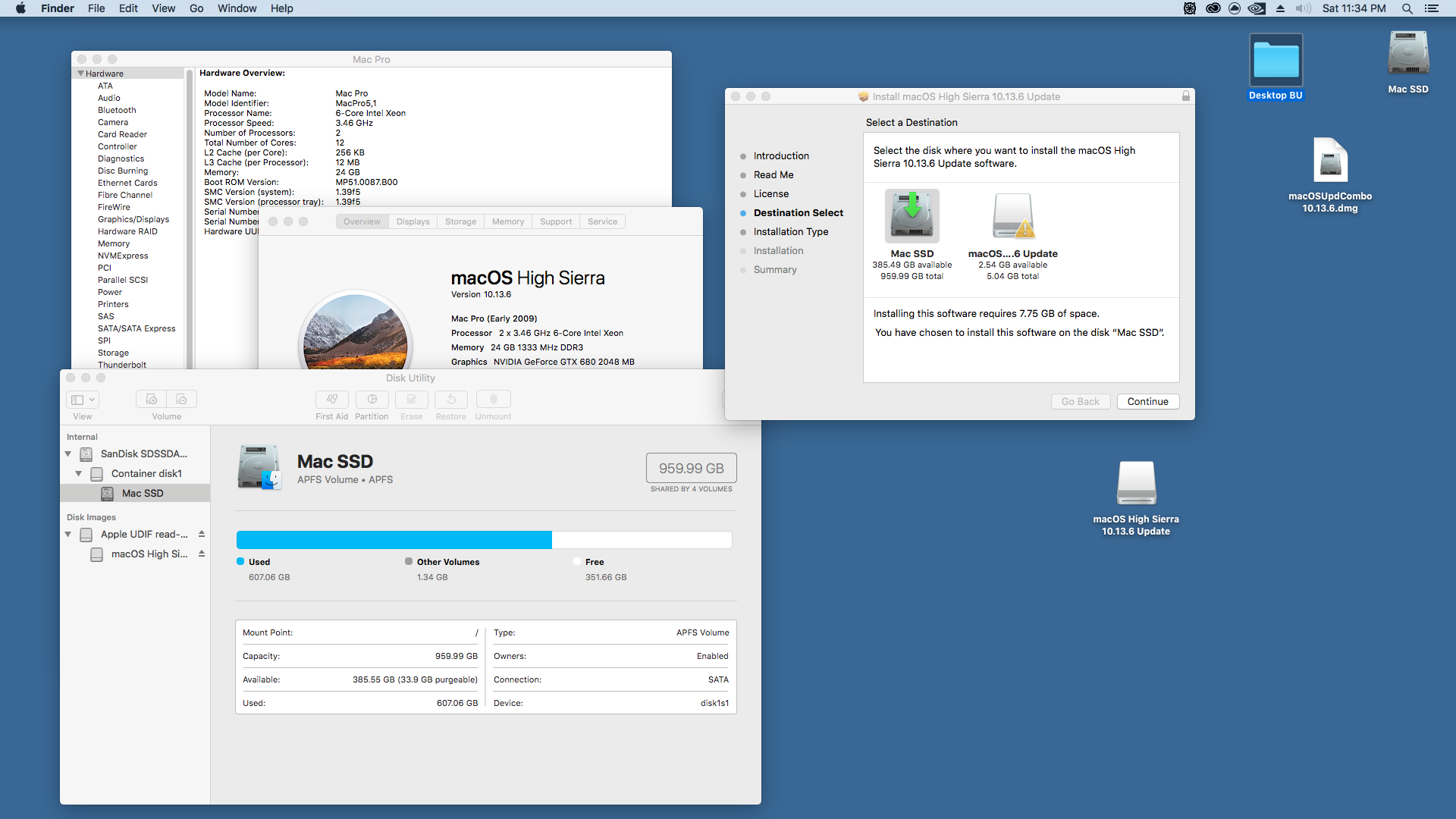The width and height of the screenshot is (1456, 819).
Task: Select the macOS Update disk with warning
Action: (x=1012, y=217)
